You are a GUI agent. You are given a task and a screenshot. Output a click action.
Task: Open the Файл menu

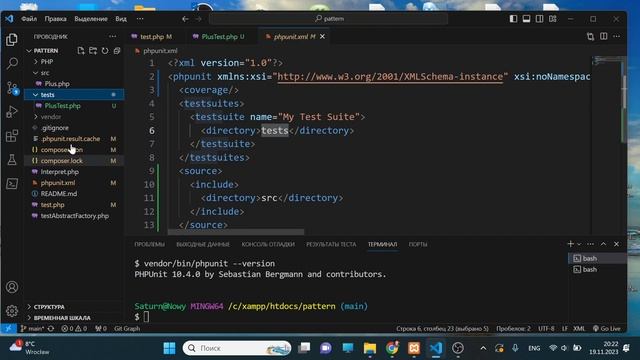click(29, 19)
